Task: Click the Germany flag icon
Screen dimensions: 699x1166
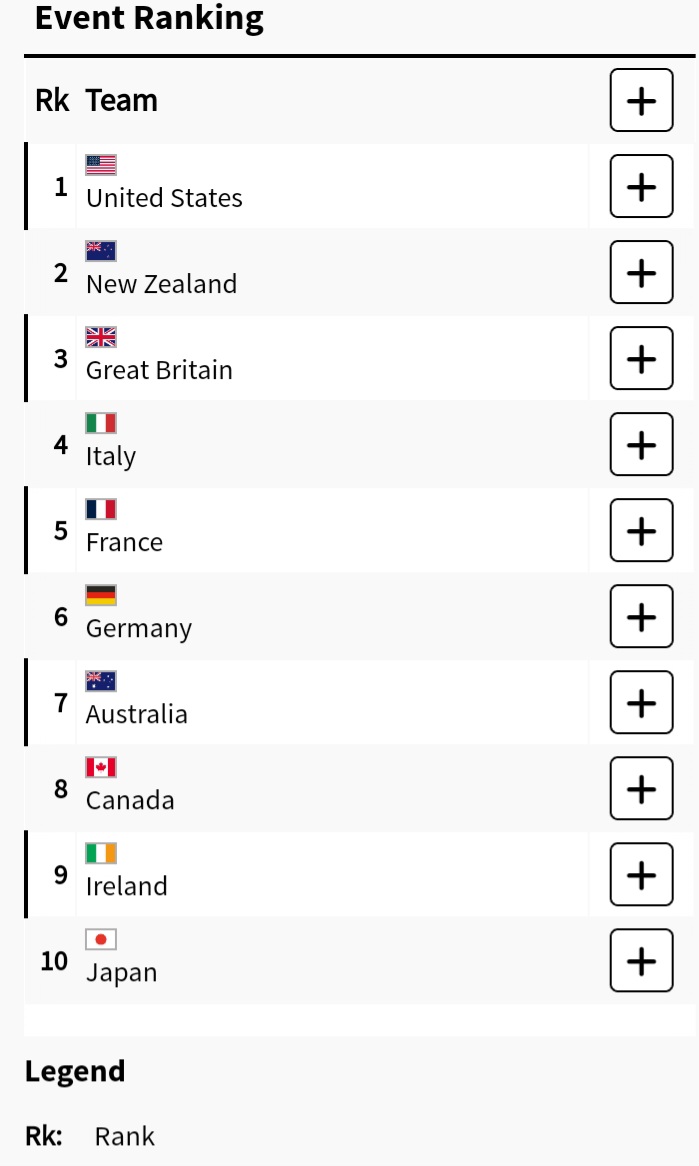Action: (x=101, y=595)
